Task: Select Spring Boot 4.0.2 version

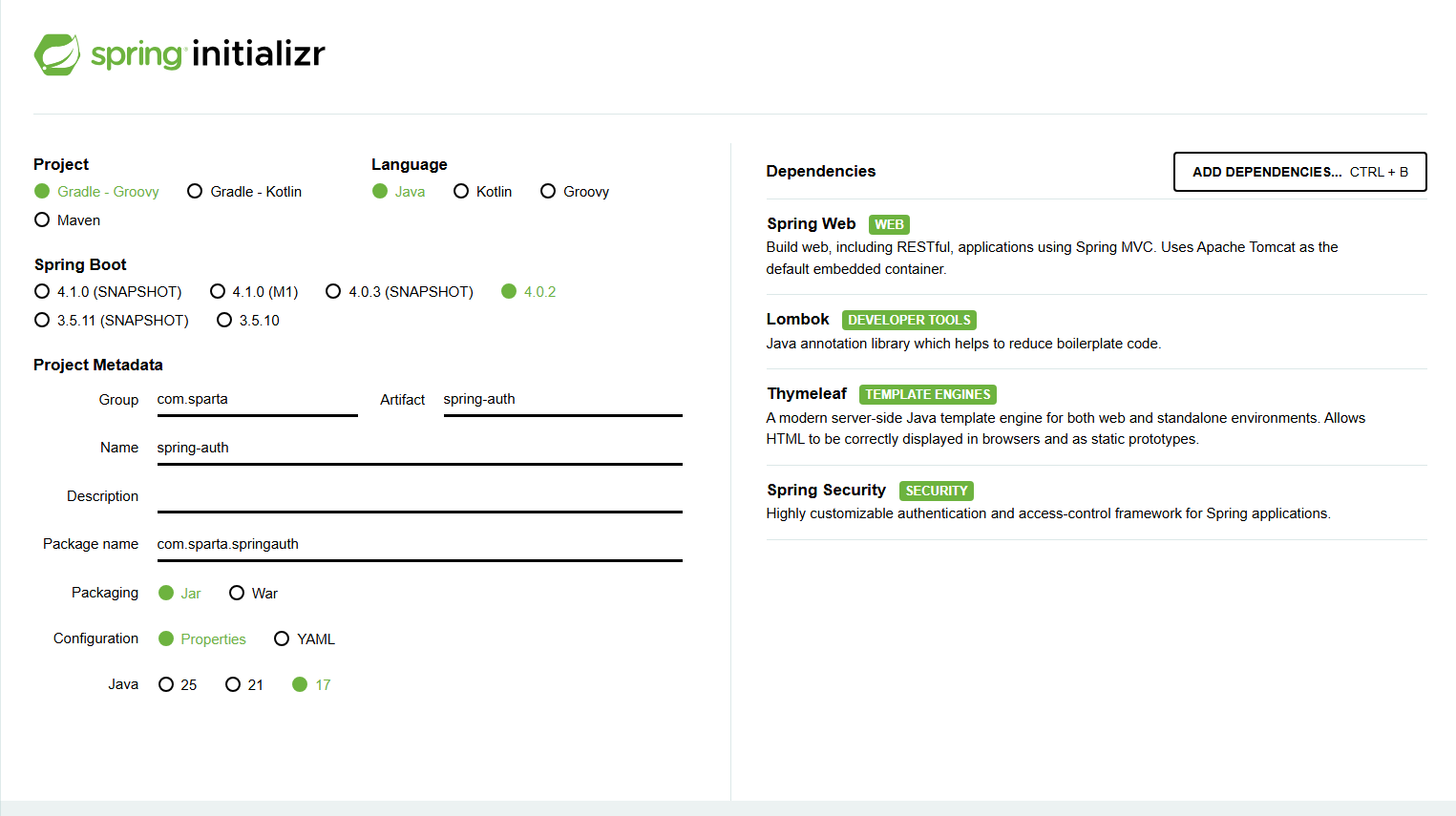Action: pyautogui.click(x=528, y=291)
